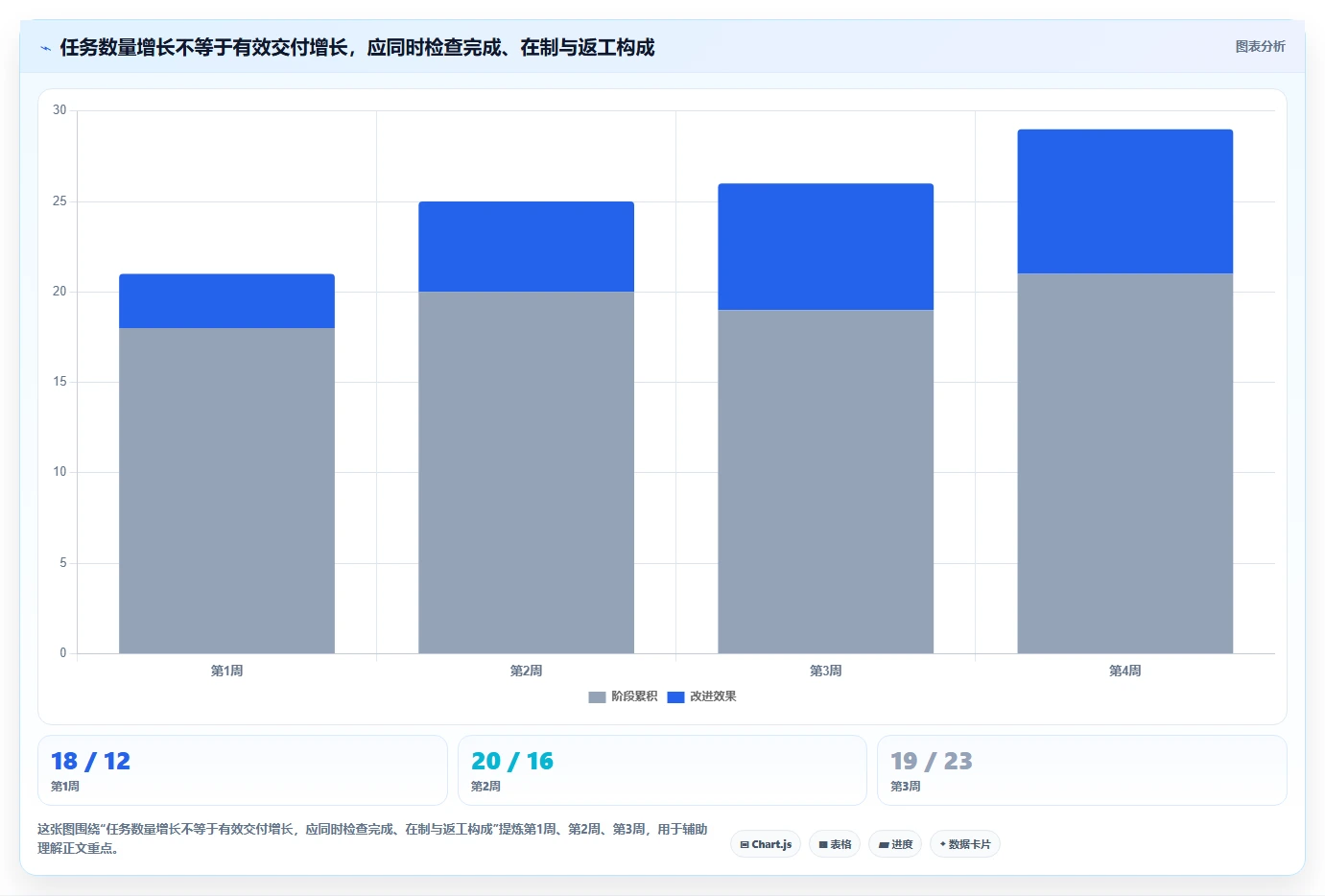Viewport: 1325px width, 896px height.
Task: Click the 30 y-axis tick label
Action: point(59,110)
